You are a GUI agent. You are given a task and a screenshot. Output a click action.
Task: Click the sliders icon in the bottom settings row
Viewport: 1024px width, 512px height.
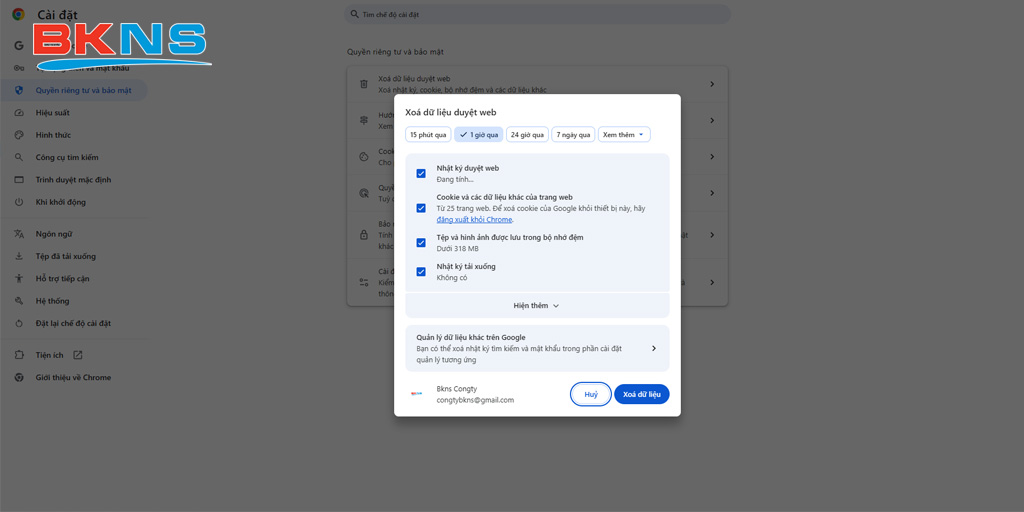pyautogui.click(x=364, y=282)
